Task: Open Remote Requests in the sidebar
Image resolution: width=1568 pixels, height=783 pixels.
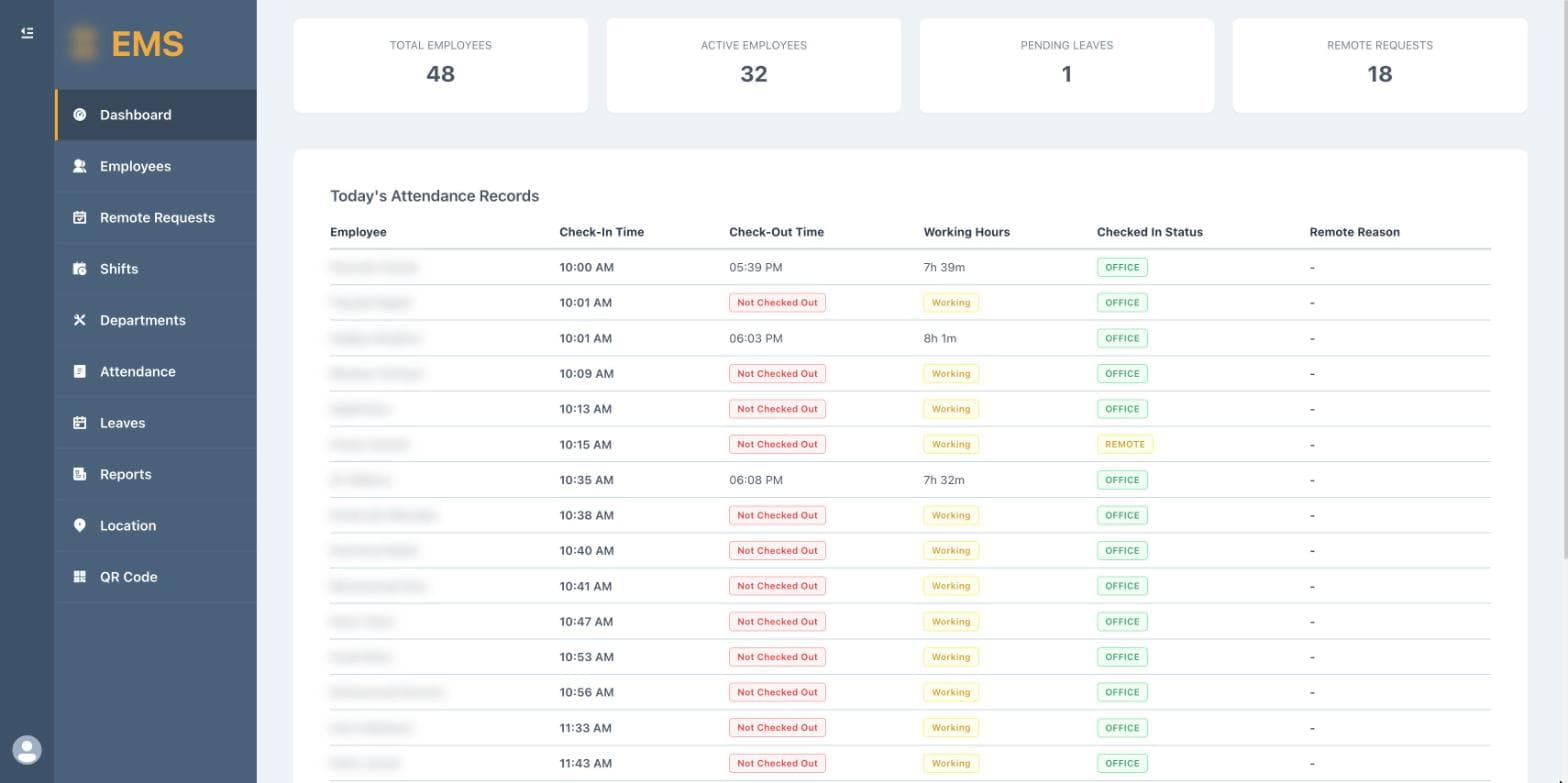Action: [156, 217]
